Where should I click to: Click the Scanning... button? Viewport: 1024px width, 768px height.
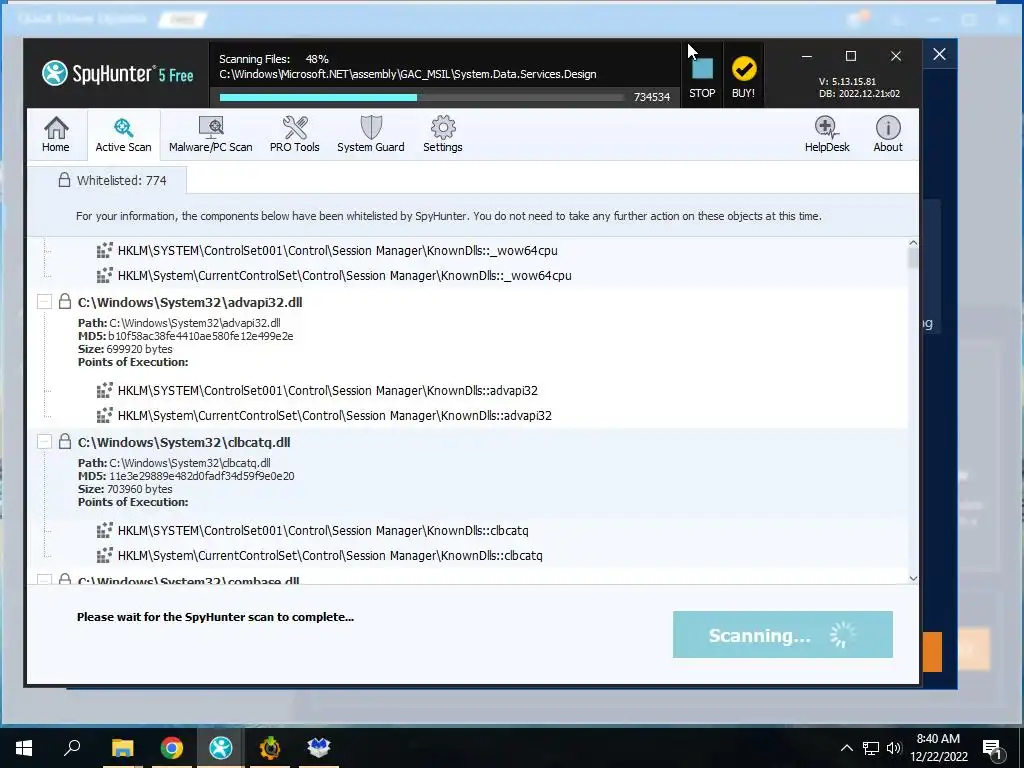coord(782,634)
